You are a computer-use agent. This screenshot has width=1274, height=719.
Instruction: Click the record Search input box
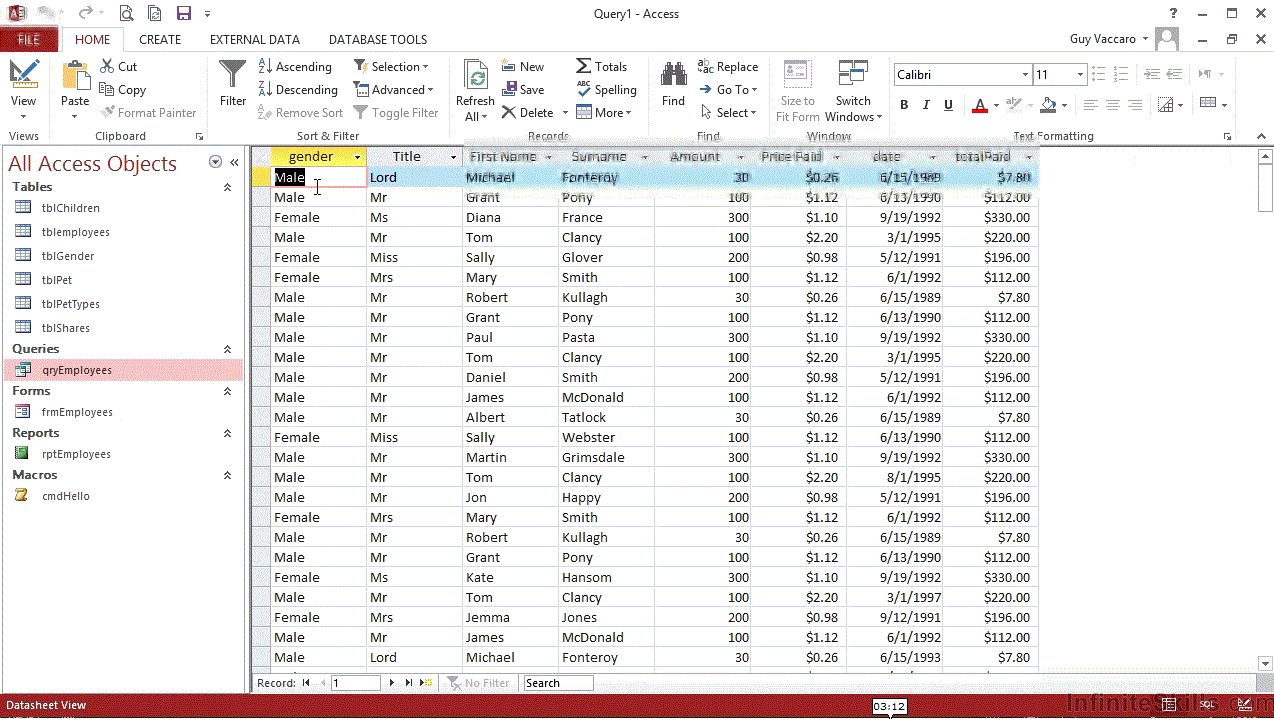pyautogui.click(x=558, y=683)
